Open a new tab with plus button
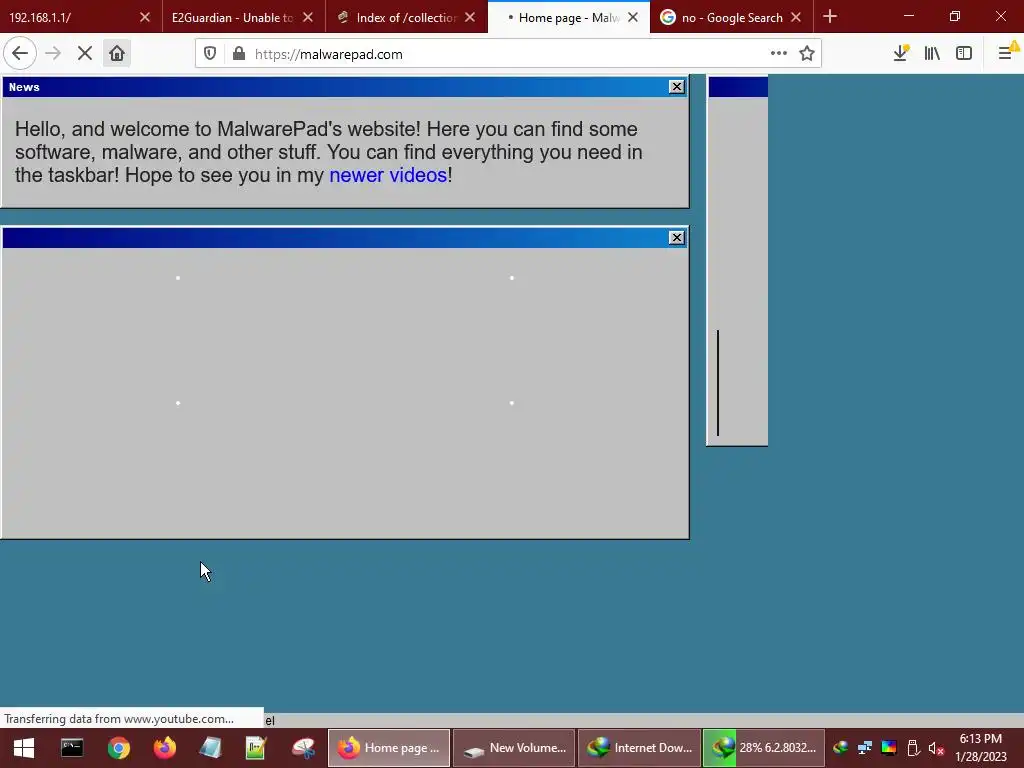Screen dimensions: 1024x768 830,16
